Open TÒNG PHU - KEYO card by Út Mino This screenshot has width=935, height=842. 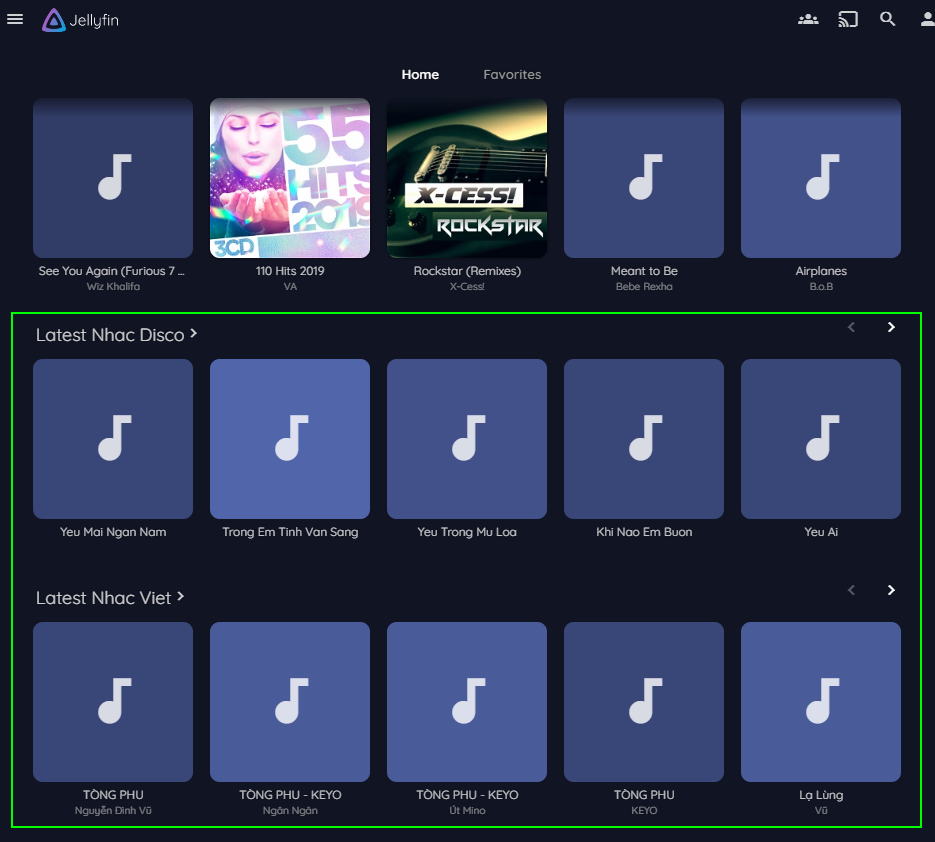coord(467,702)
